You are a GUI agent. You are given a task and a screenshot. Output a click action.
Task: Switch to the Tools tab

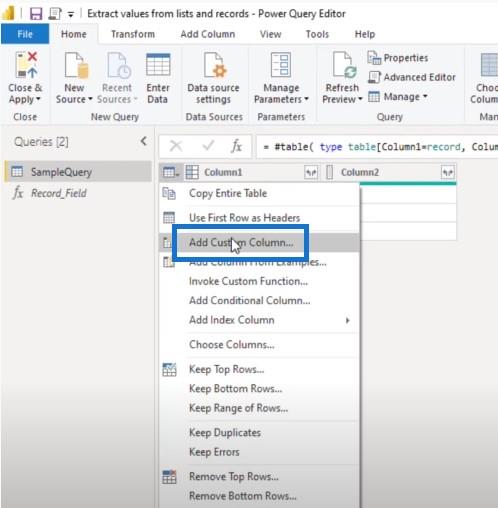[x=317, y=34]
